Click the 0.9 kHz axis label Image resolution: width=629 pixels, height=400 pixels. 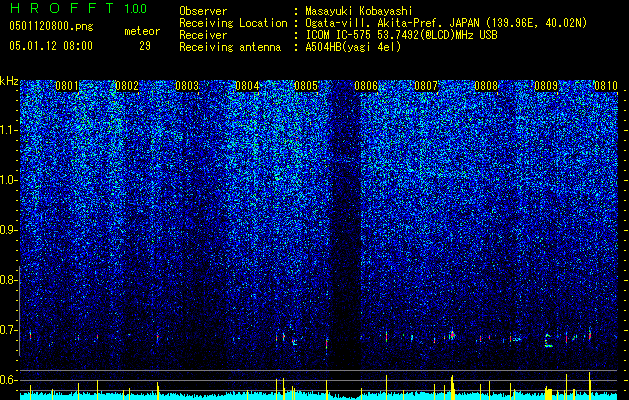[8, 230]
